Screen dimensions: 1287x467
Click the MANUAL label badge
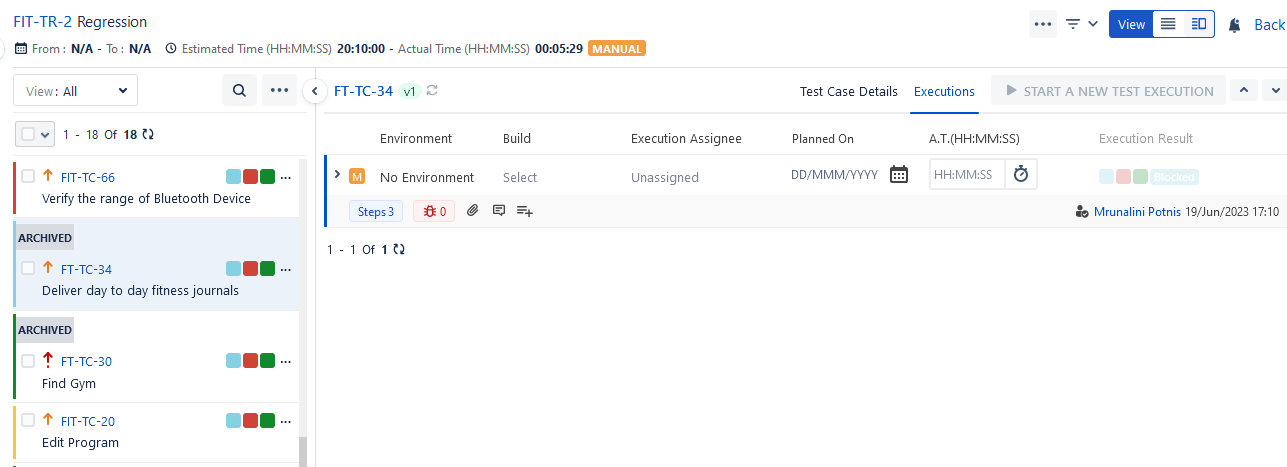pos(617,48)
